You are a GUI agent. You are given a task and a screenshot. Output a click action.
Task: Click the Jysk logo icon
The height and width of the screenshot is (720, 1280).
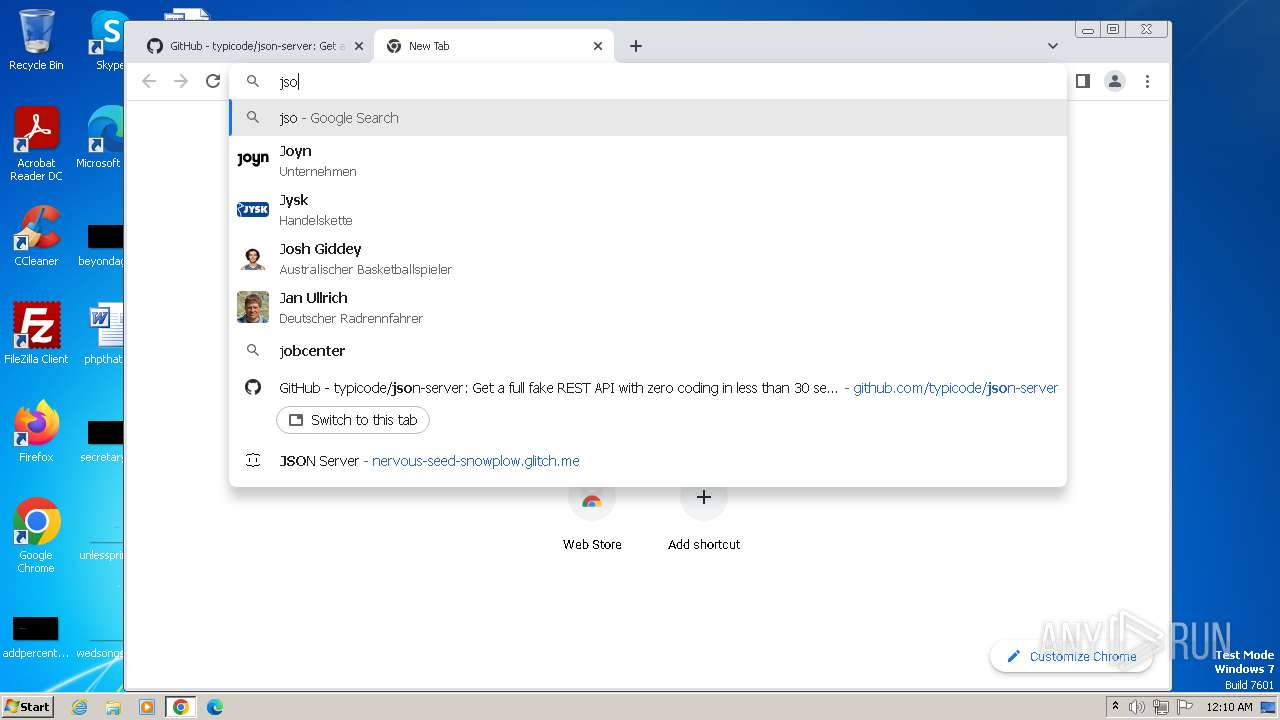pyautogui.click(x=253, y=209)
